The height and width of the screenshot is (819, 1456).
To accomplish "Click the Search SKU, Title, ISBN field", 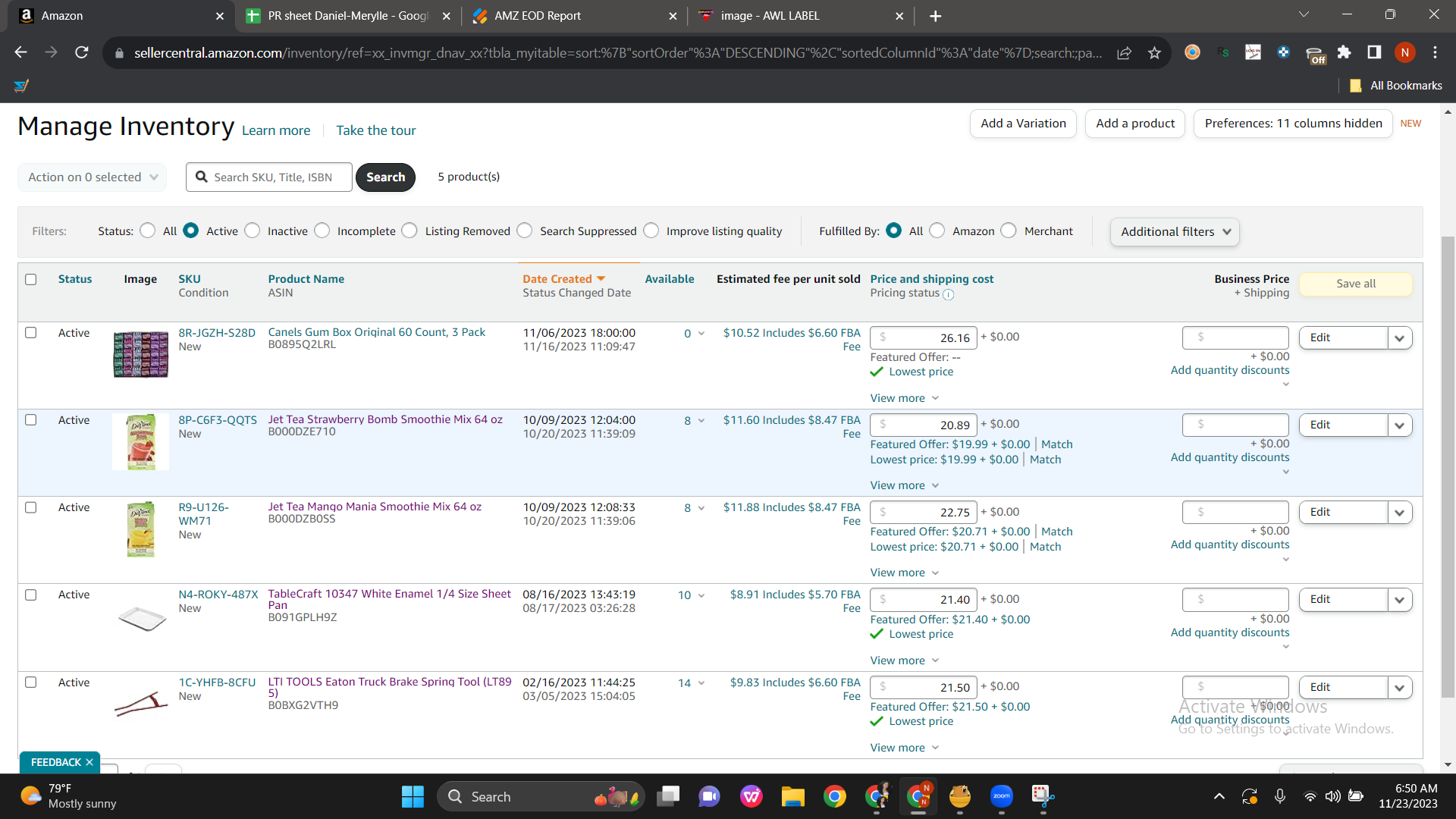I will coord(269,177).
